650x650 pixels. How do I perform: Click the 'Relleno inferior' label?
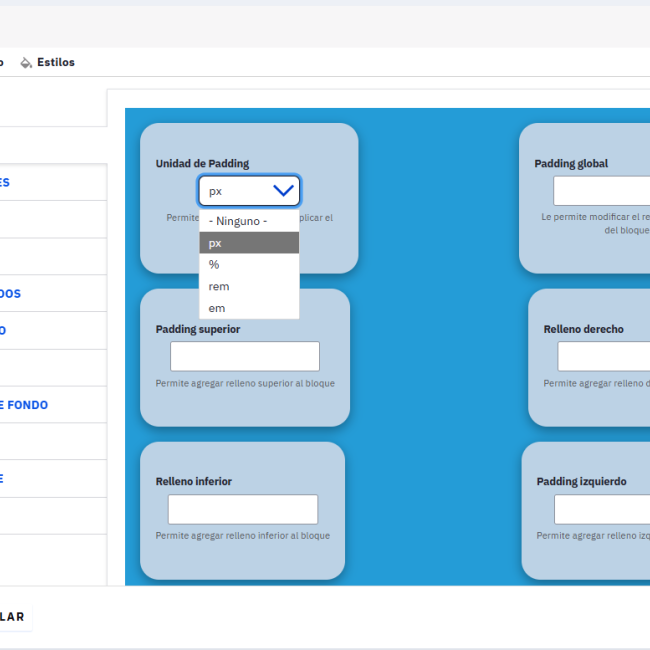coord(194,481)
